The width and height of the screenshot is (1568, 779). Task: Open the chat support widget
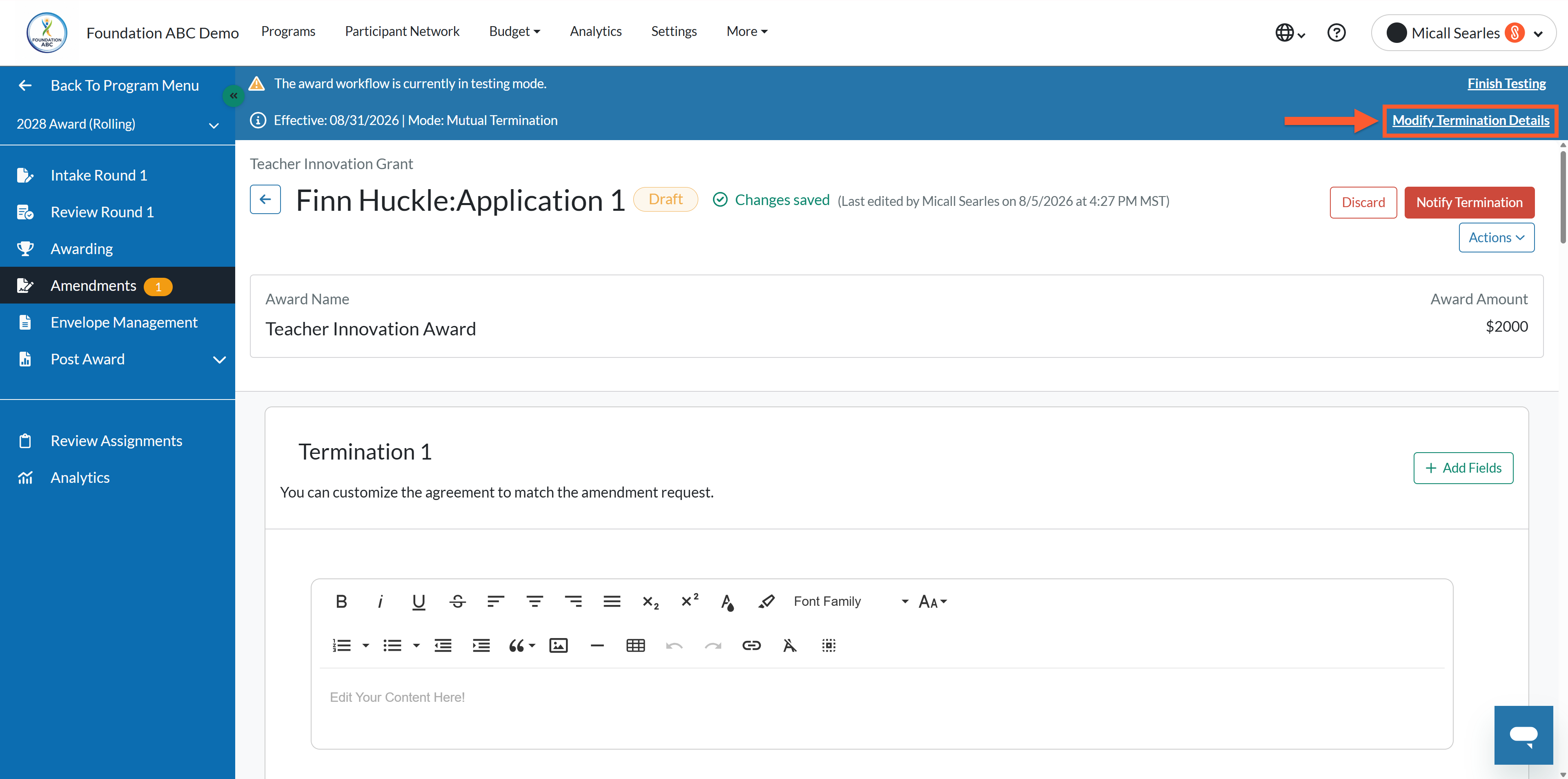coord(1523,735)
